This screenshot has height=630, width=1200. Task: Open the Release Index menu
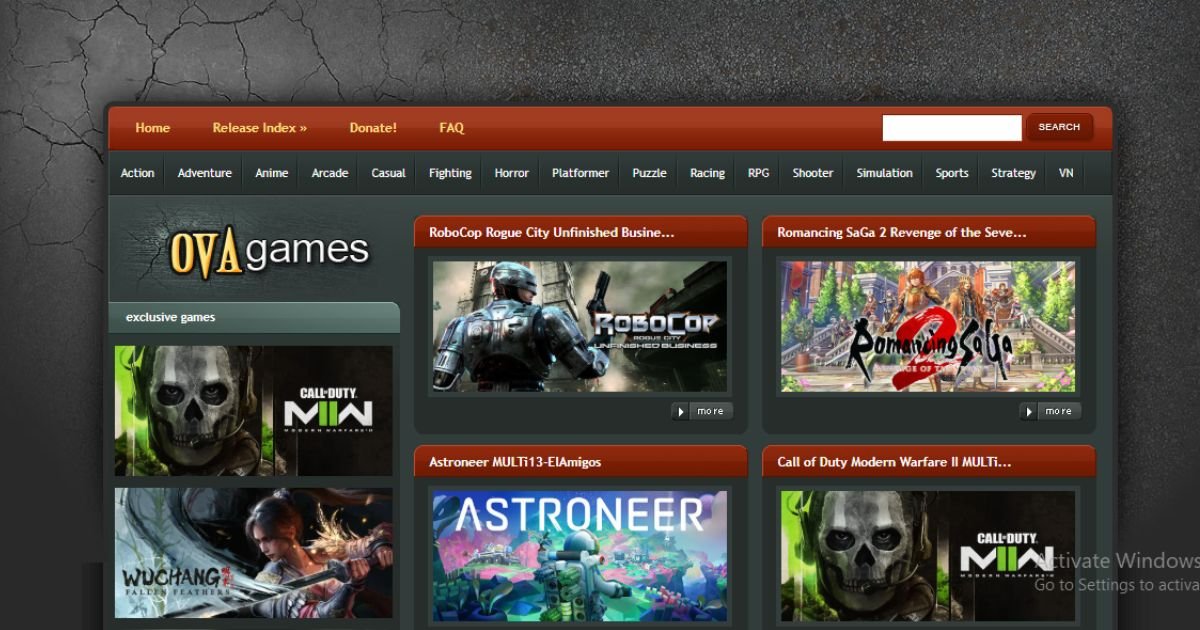click(260, 128)
